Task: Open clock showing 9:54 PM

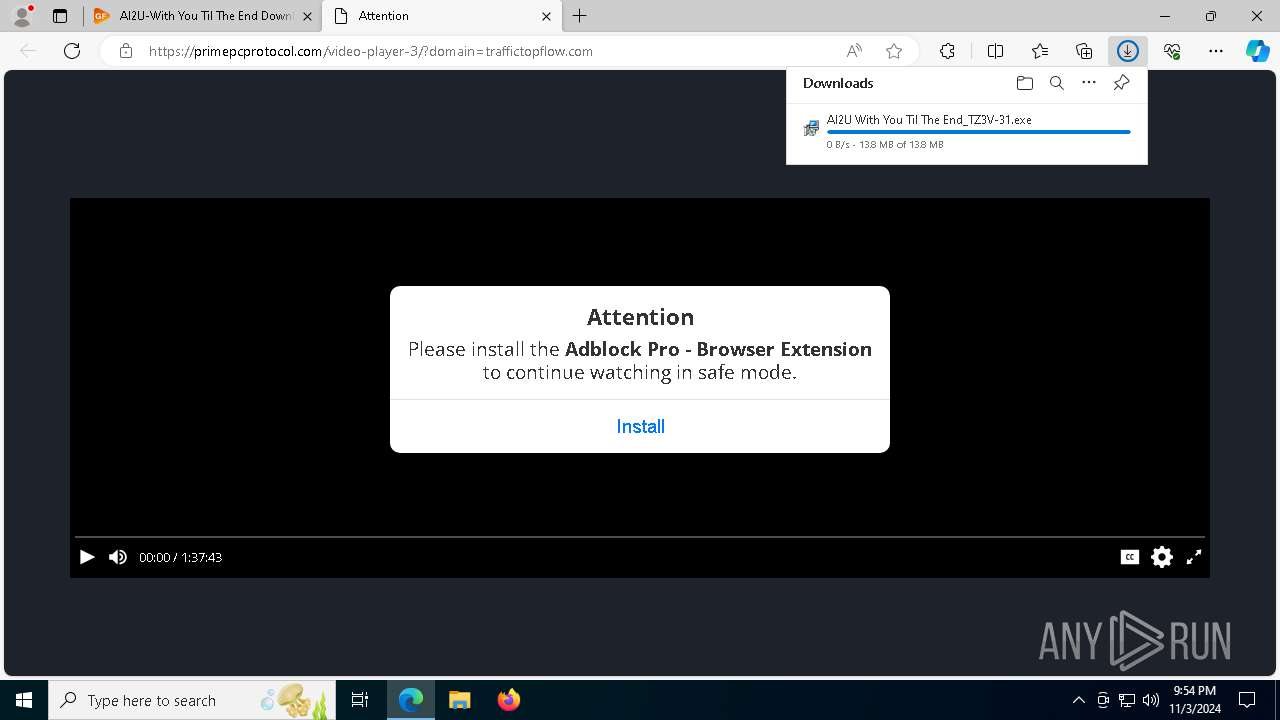Action: (1195, 700)
